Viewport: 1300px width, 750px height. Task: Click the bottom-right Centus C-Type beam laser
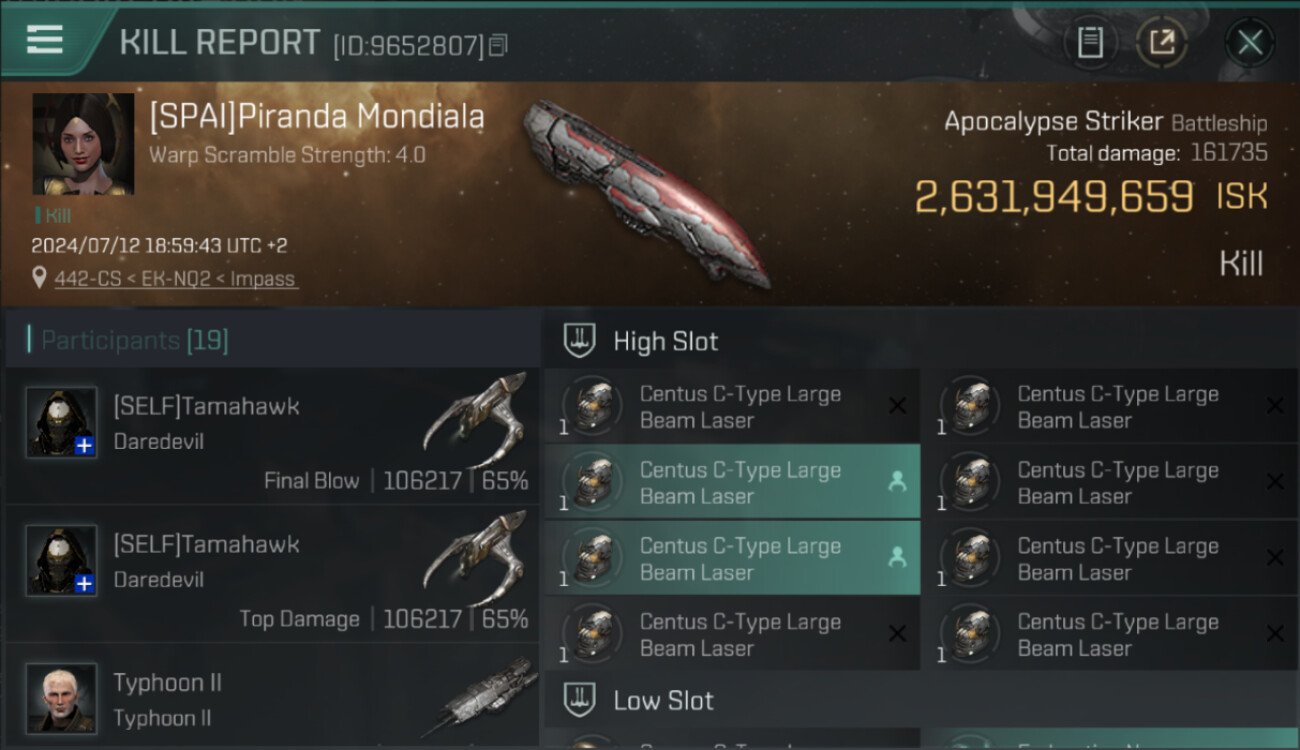tap(1111, 634)
